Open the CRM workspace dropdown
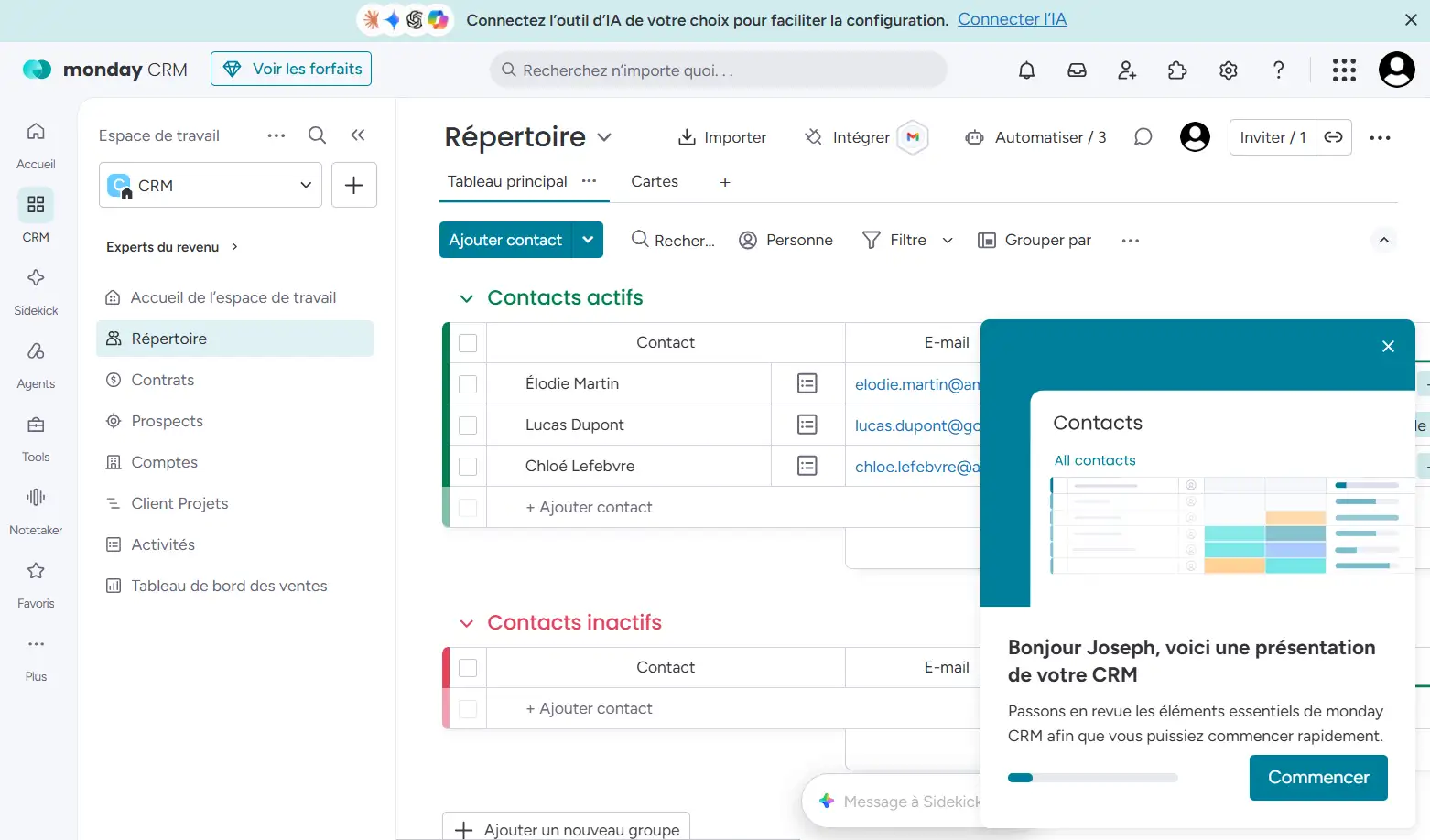The image size is (1430, 840). 211,186
